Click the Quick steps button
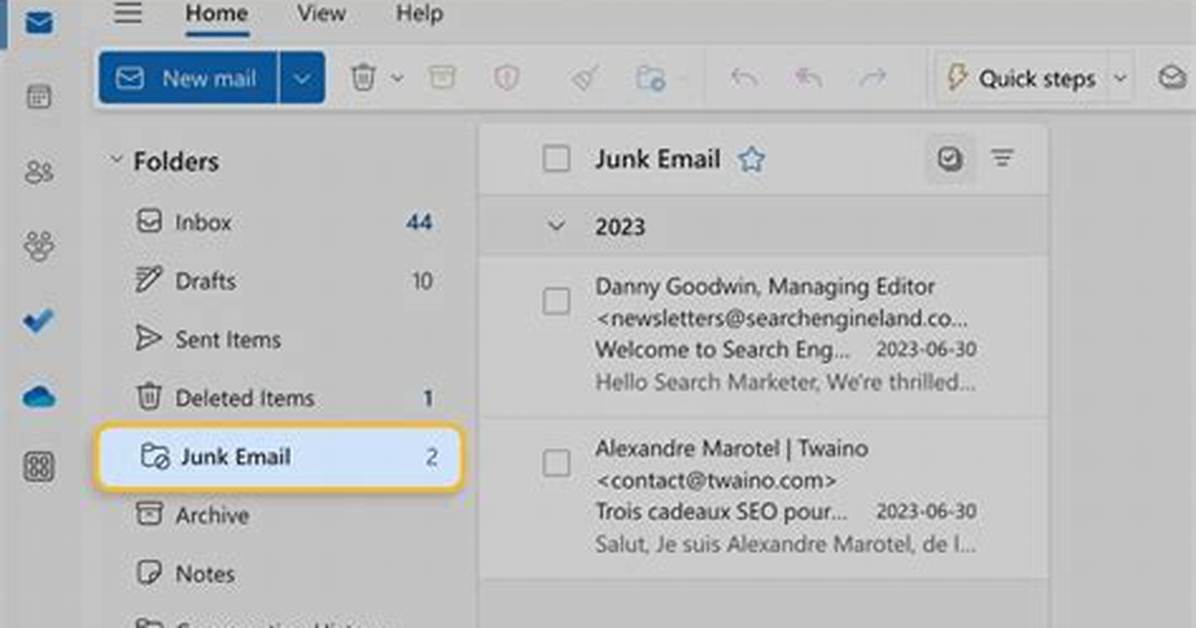Image resolution: width=1196 pixels, height=628 pixels. click(x=1021, y=79)
